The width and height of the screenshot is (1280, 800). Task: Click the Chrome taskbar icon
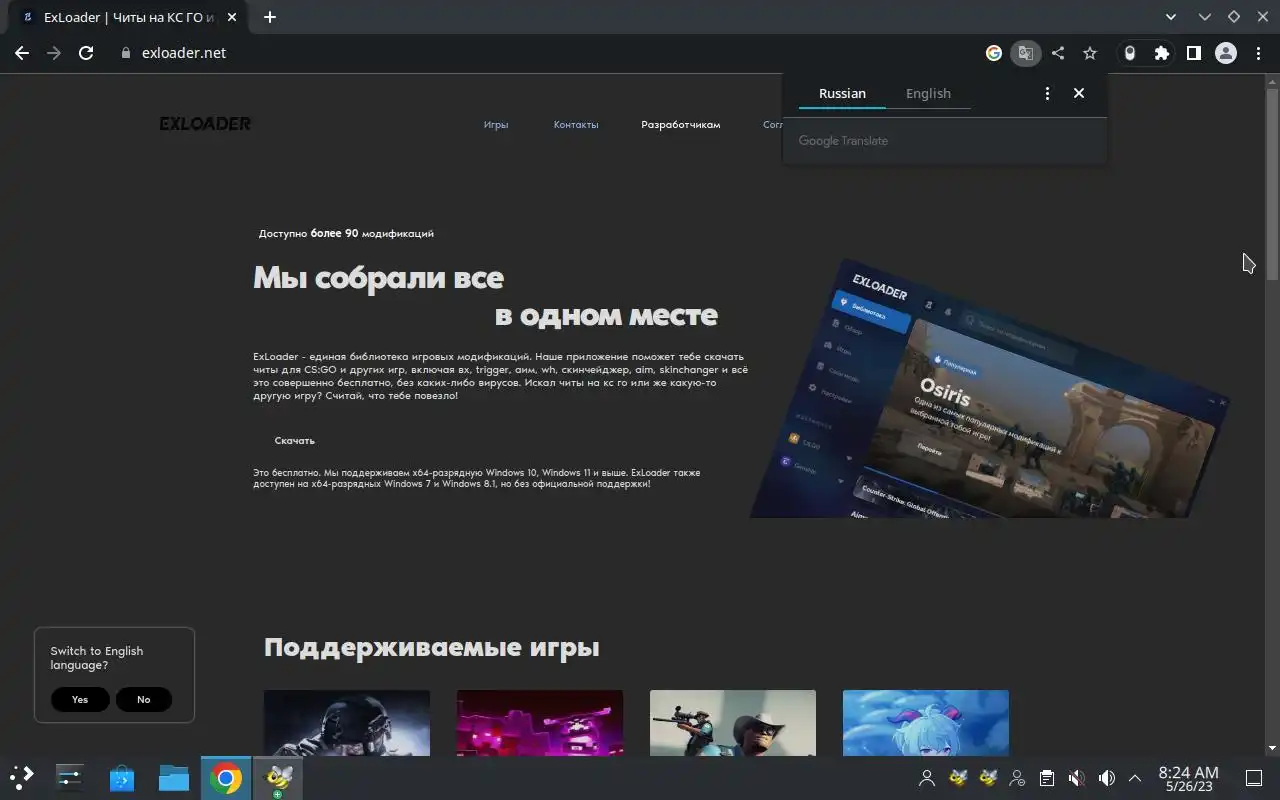coord(226,778)
